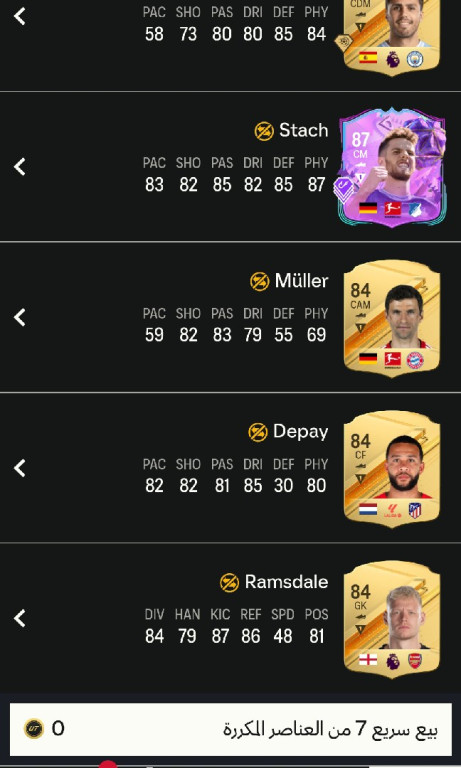Click the UT coin icon

tap(34, 728)
